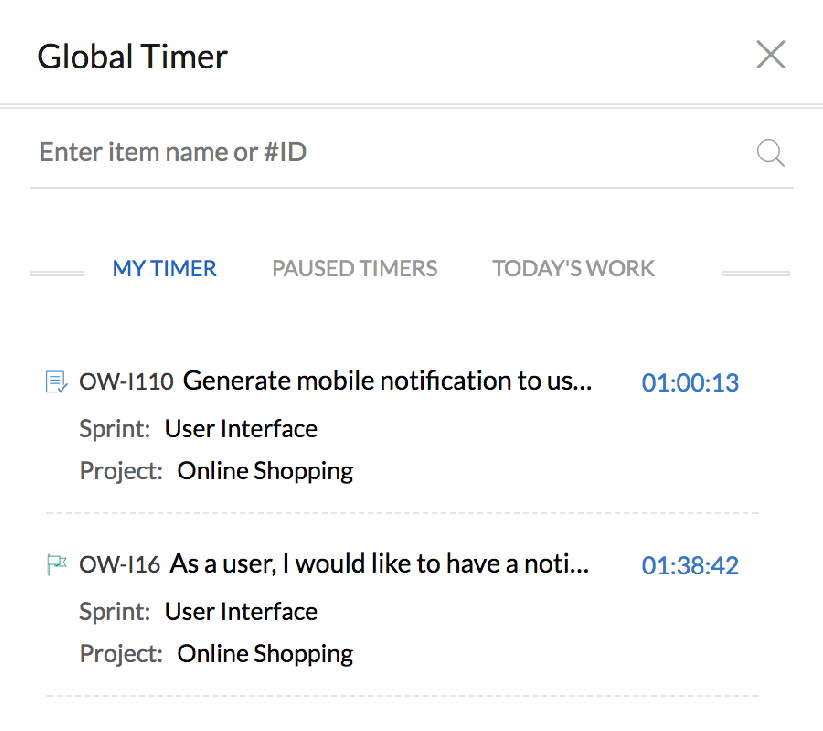Show the Today's Work tab

click(573, 268)
